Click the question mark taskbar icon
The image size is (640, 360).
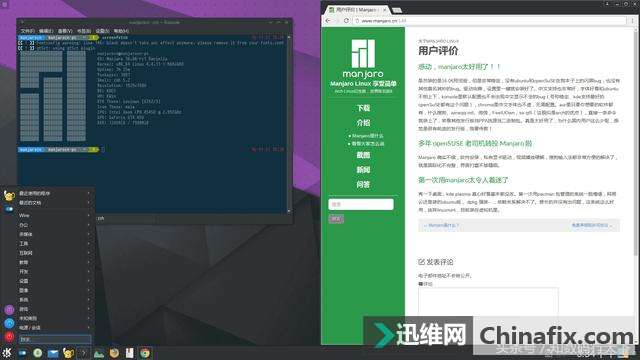pos(84,353)
